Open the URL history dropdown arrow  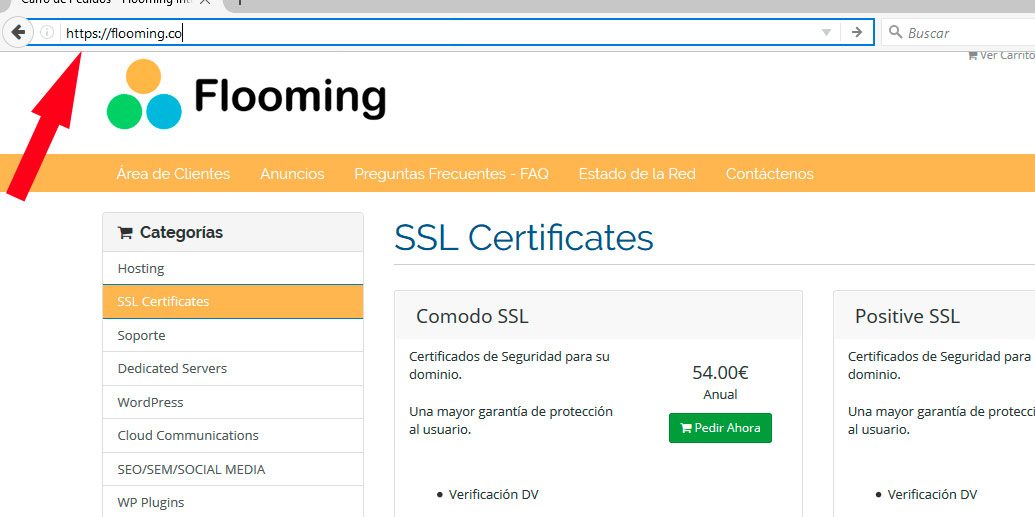(x=826, y=32)
